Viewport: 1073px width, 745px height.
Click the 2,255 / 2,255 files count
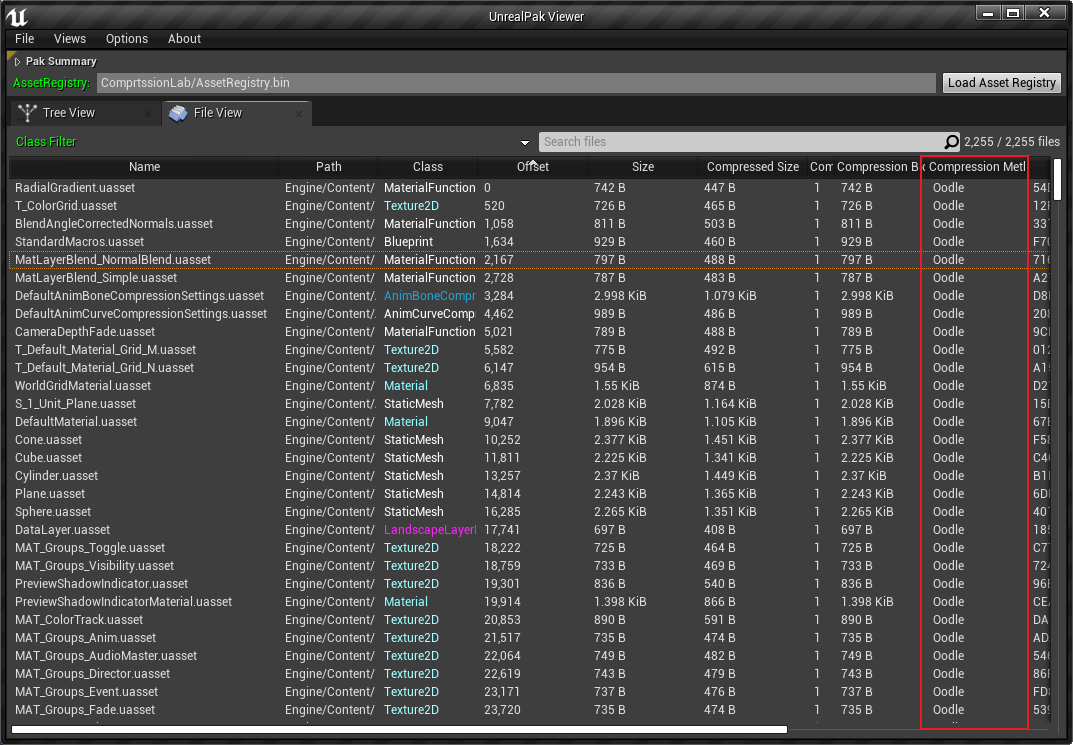point(1012,142)
